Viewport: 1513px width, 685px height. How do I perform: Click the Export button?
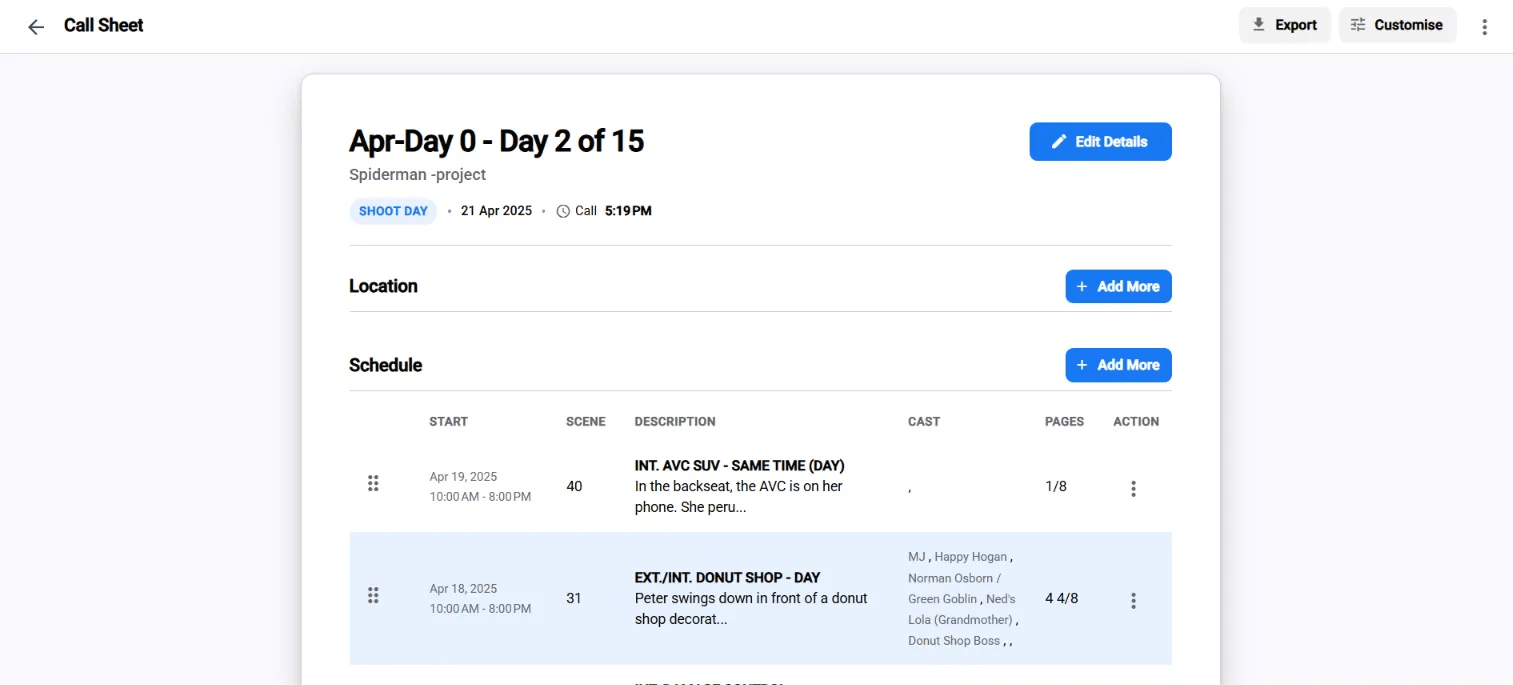[x=1285, y=25]
